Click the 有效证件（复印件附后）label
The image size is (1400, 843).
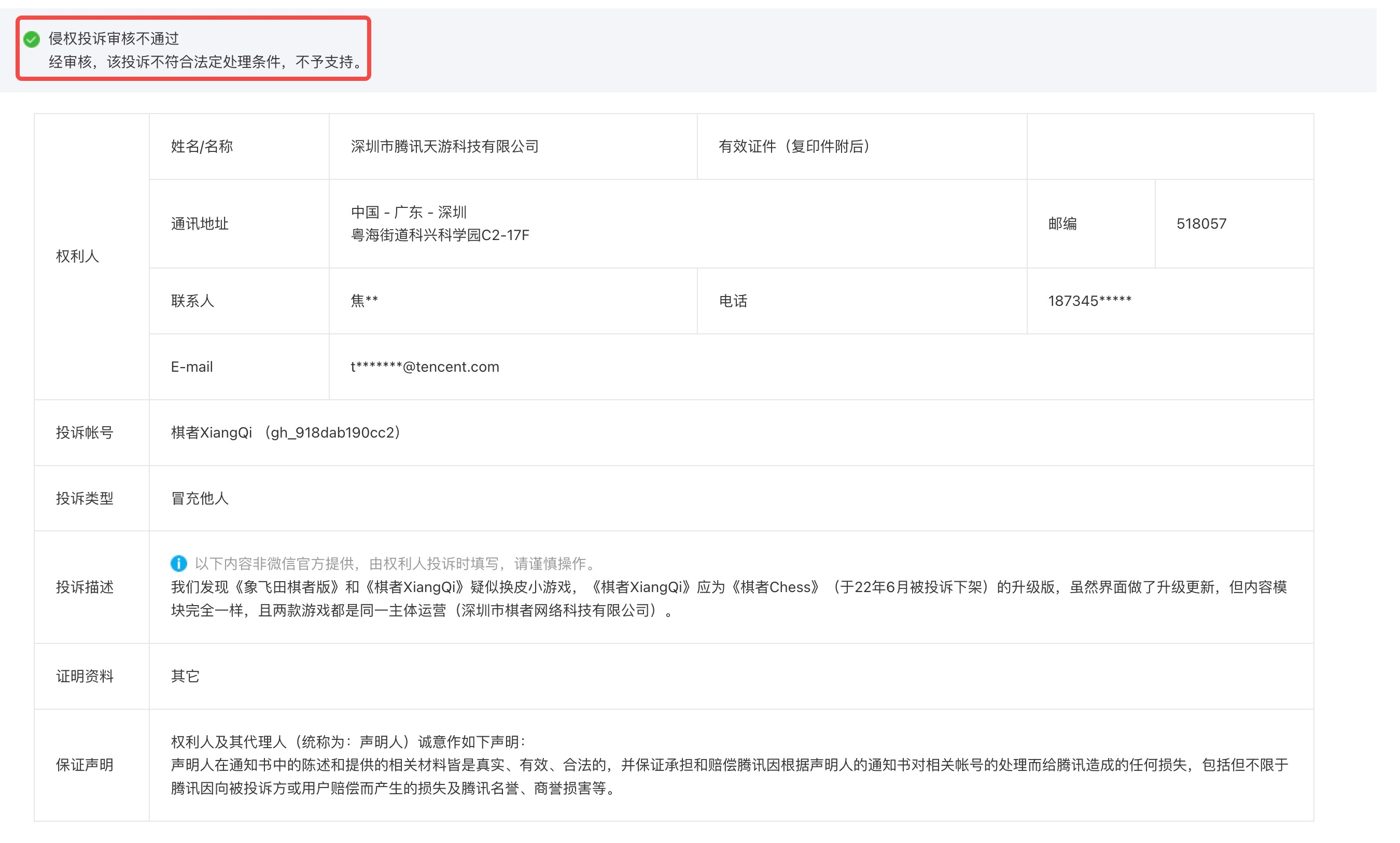point(794,146)
